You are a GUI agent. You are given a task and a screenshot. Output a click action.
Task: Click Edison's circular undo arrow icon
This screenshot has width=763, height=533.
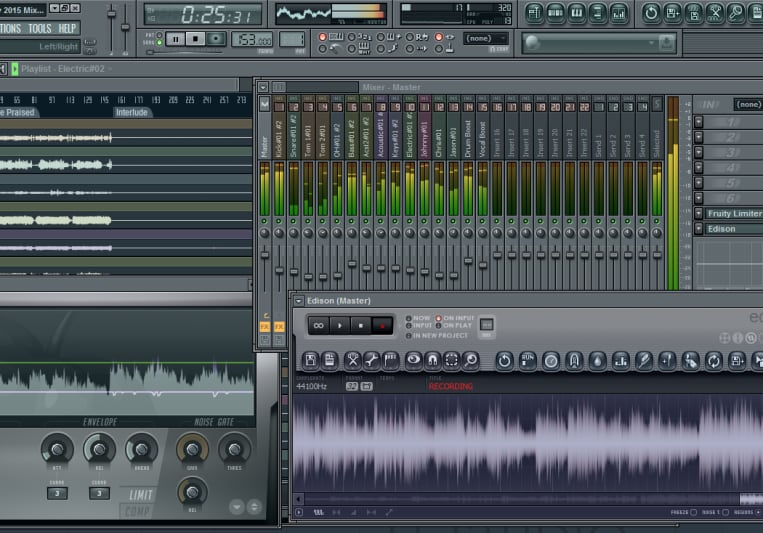(x=504, y=361)
